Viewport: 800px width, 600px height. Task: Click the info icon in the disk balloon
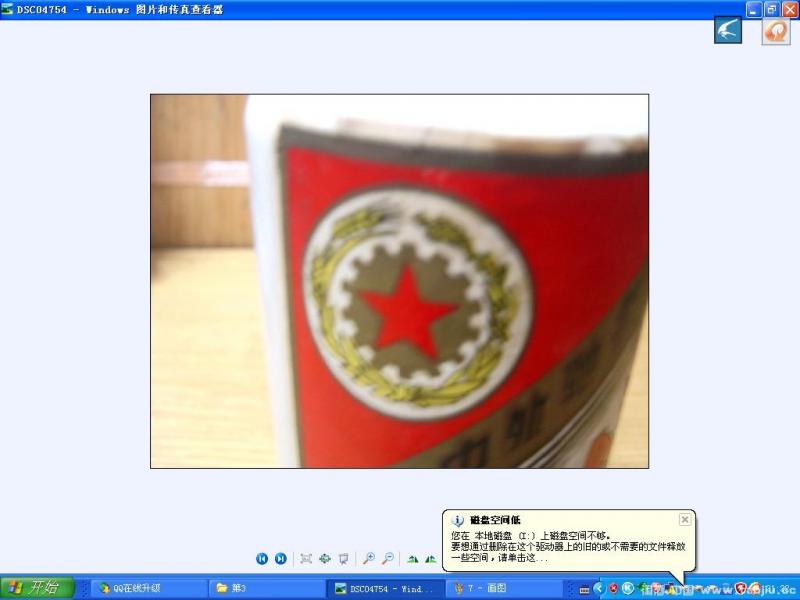tap(457, 520)
